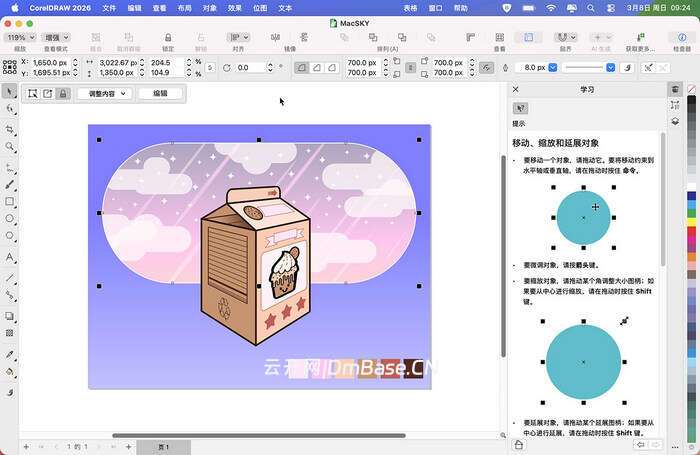
Task: Add a page with plus button at left
Action: [x=26, y=447]
